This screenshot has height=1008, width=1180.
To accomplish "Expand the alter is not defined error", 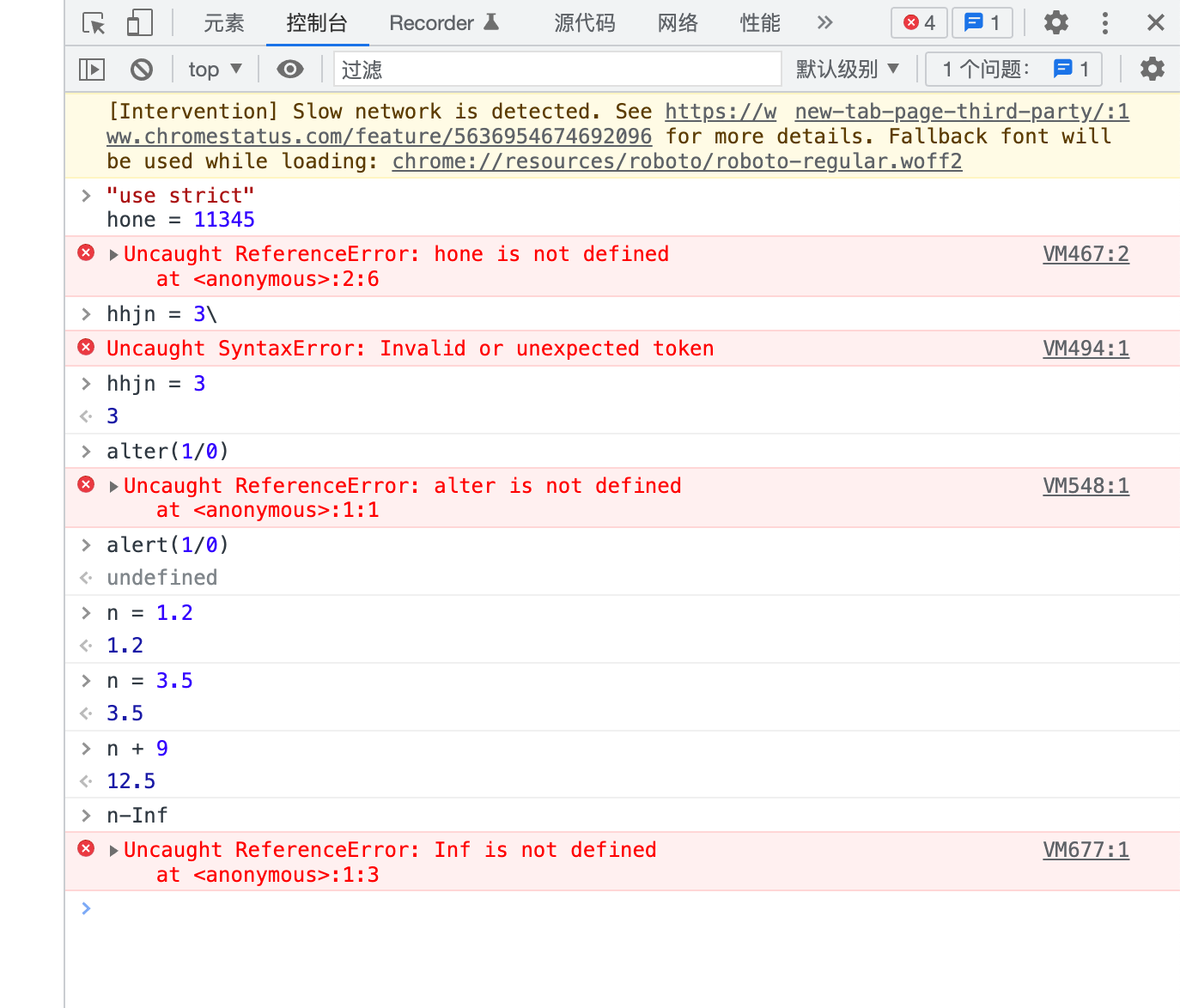I will (114, 487).
